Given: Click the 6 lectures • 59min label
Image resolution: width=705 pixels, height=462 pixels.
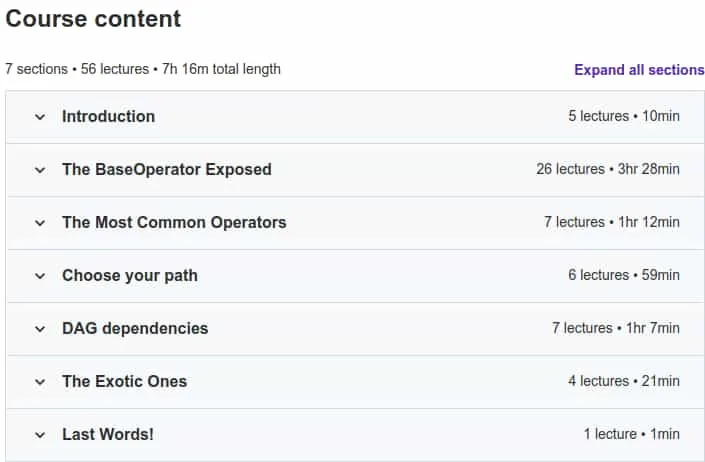Looking at the screenshot, I should point(624,275).
